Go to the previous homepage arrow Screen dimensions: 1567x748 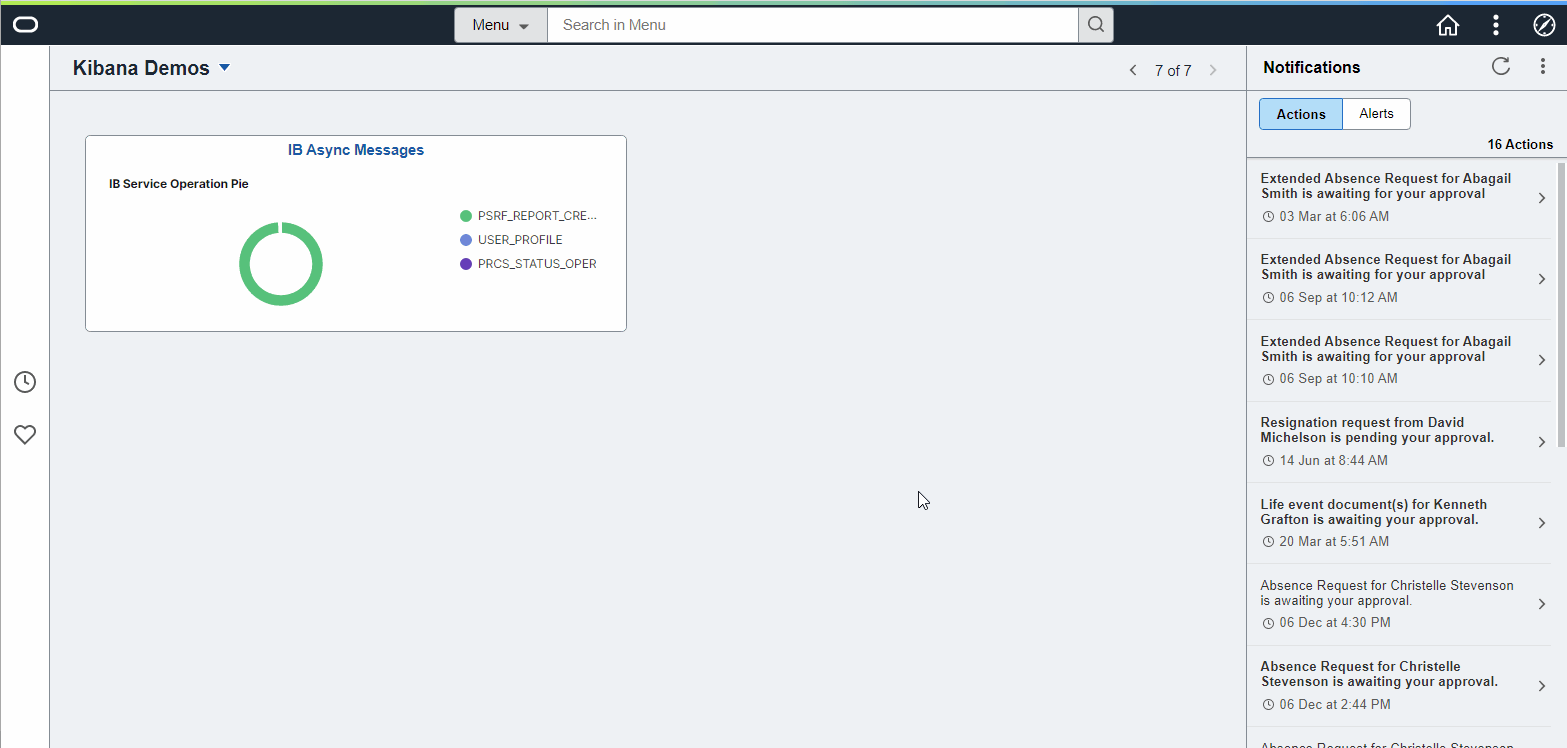tap(1133, 70)
